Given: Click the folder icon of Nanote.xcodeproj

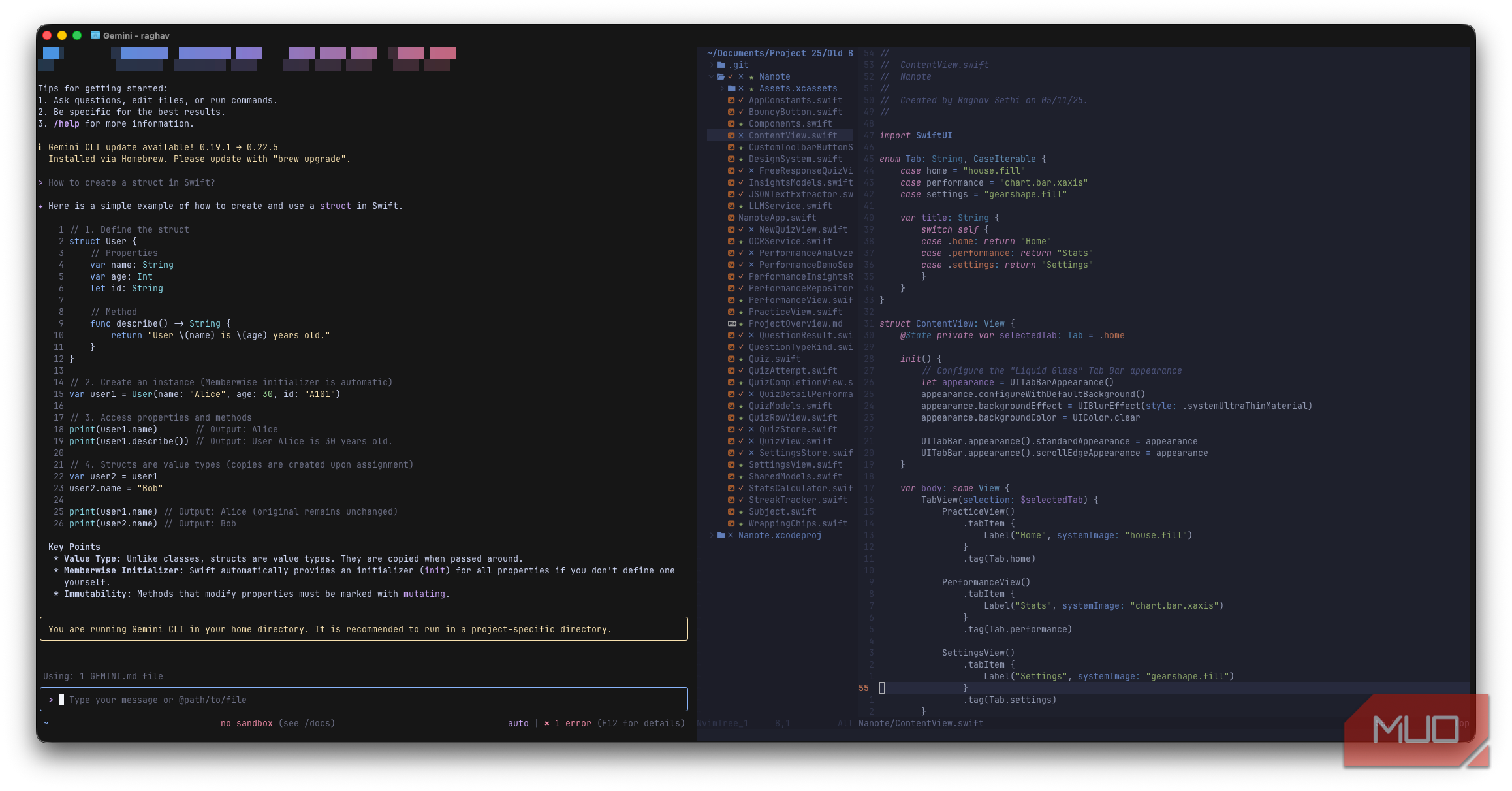Looking at the screenshot, I should [721, 536].
